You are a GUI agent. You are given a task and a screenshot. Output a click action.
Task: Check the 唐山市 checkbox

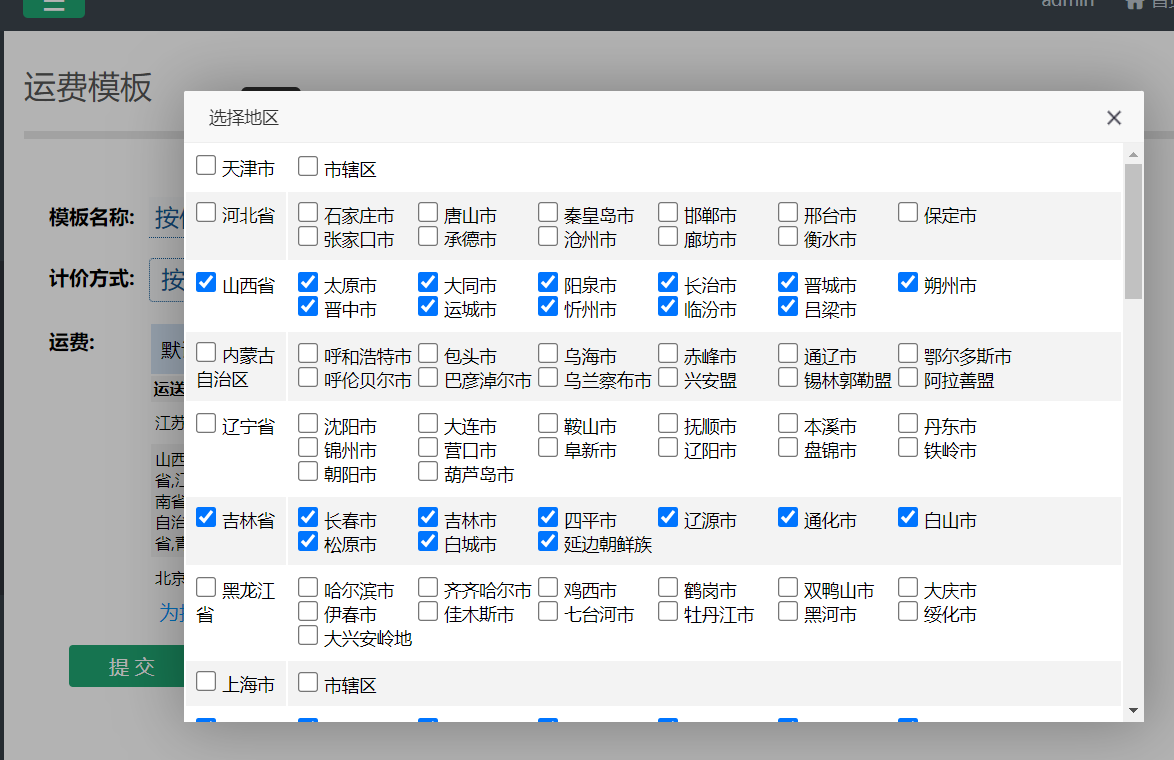point(428,212)
